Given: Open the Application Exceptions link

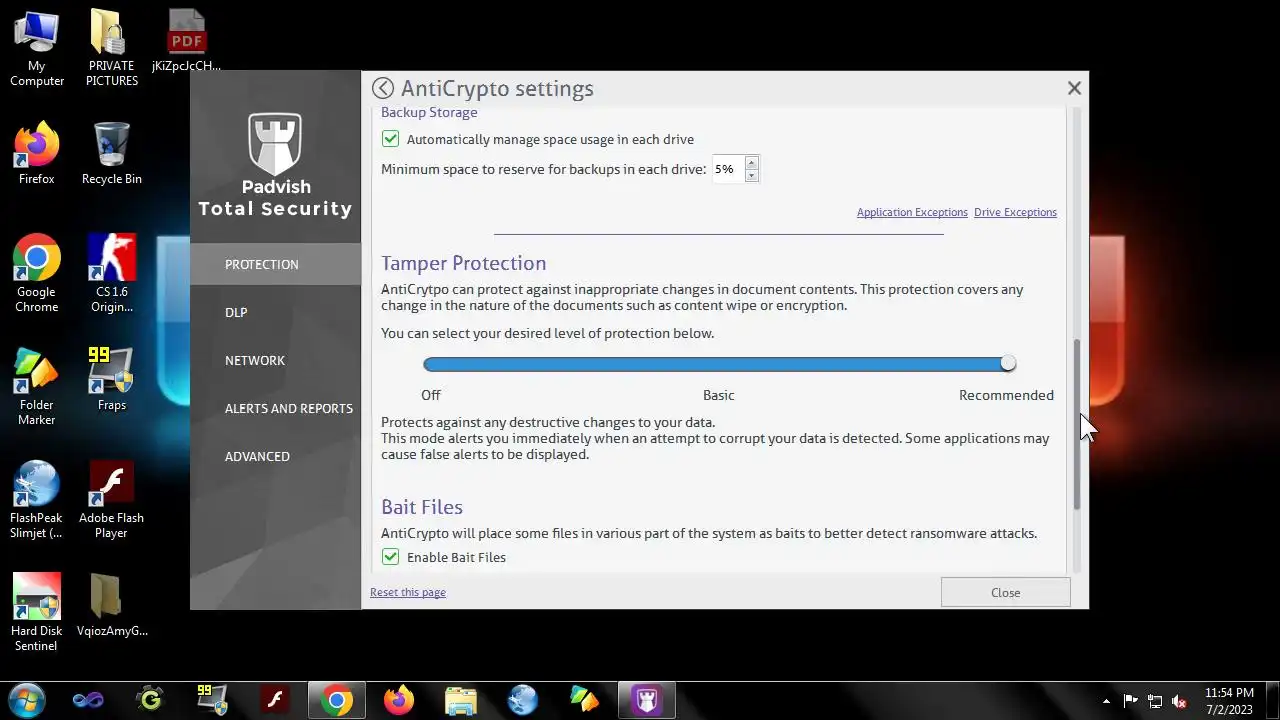Looking at the screenshot, I should pos(912,212).
